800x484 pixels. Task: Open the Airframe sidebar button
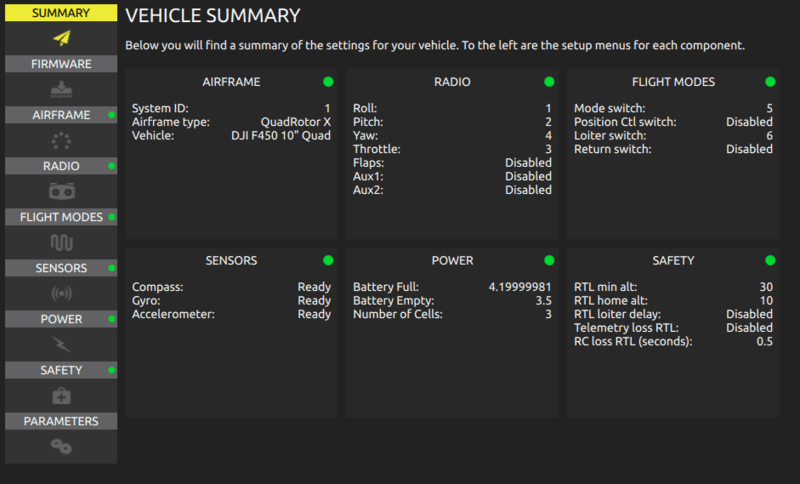[x=61, y=115]
